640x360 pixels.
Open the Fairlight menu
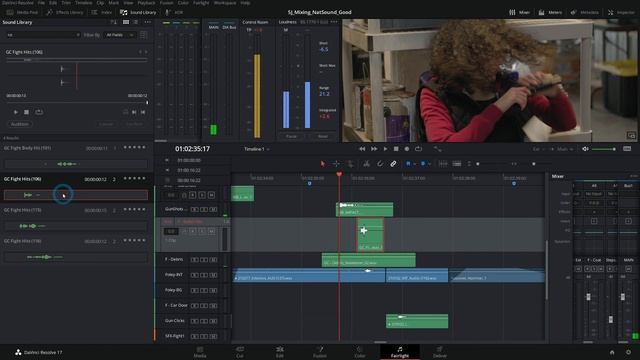201,3
